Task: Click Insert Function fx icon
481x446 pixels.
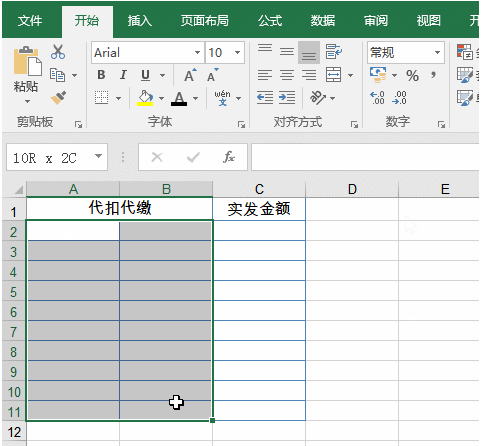Action: [x=229, y=157]
